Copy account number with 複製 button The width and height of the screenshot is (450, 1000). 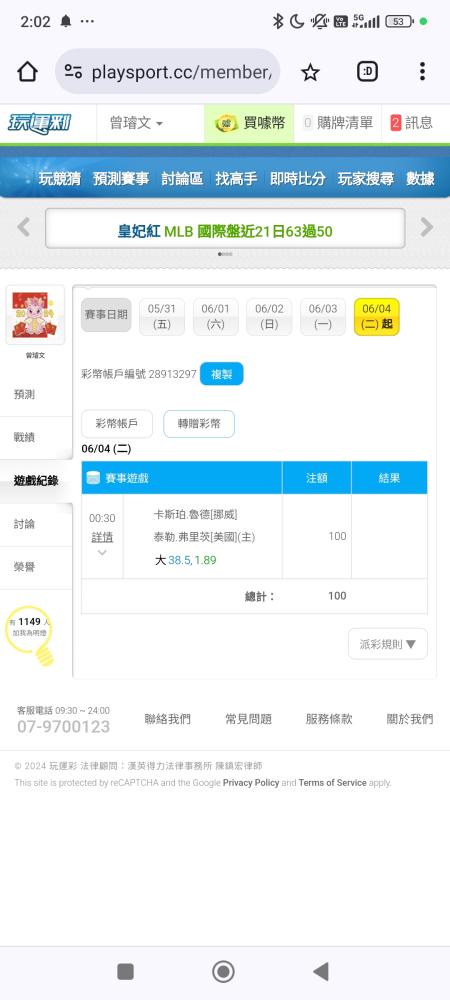(222, 374)
